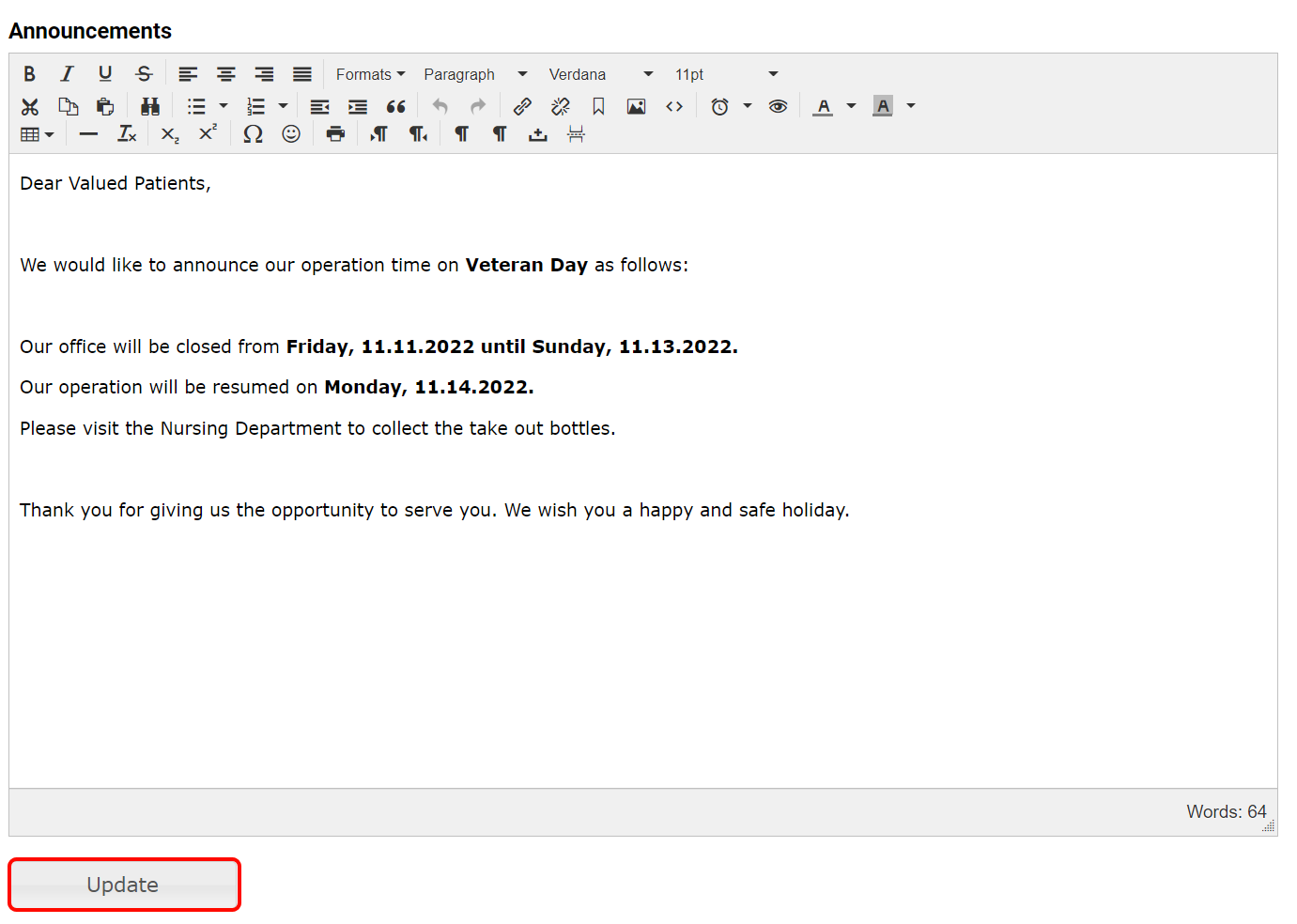Viewport: 1297px width, 924px height.
Task: Click the insert image icon
Action: click(636, 106)
